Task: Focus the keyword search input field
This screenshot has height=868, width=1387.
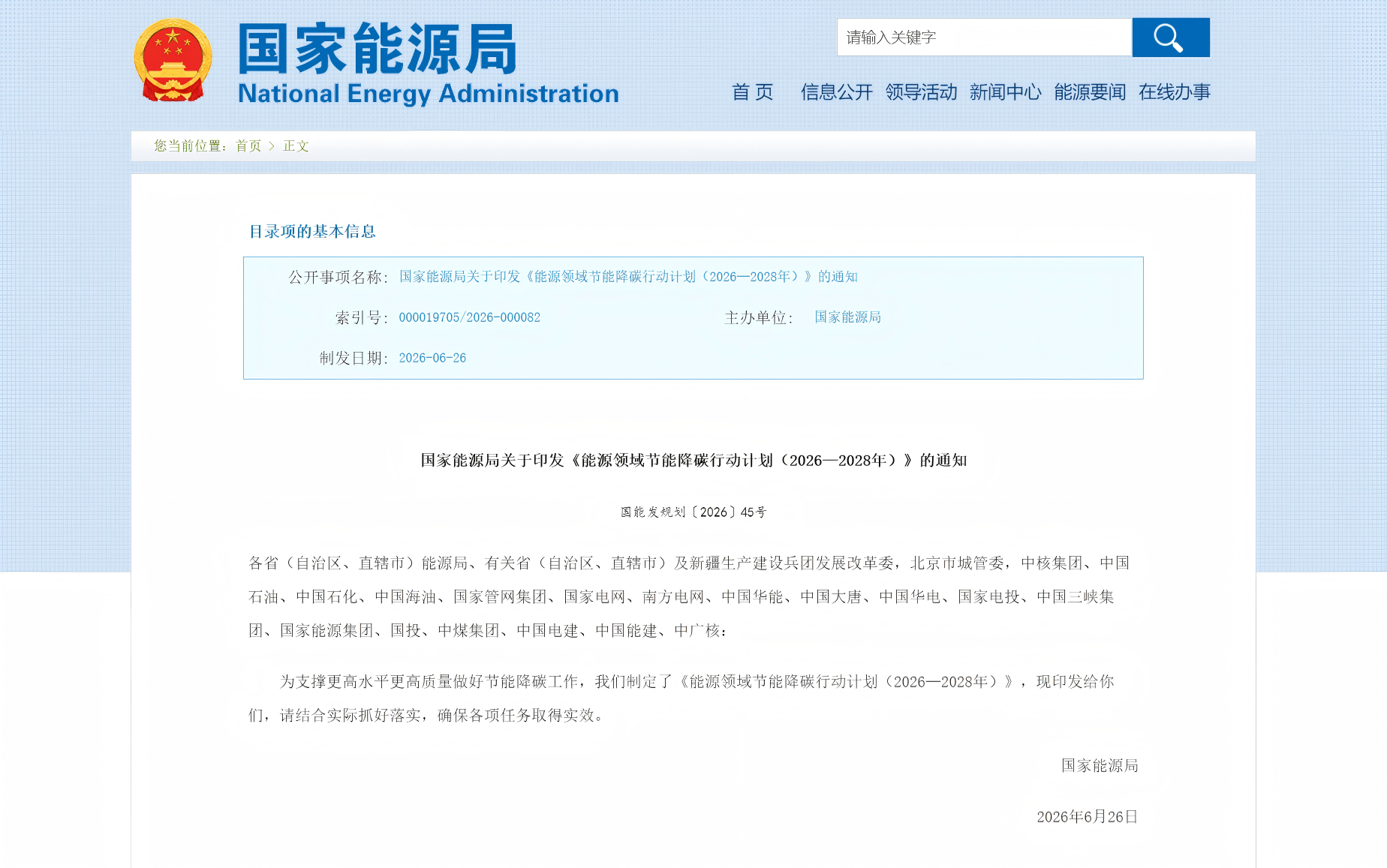Action: (984, 38)
